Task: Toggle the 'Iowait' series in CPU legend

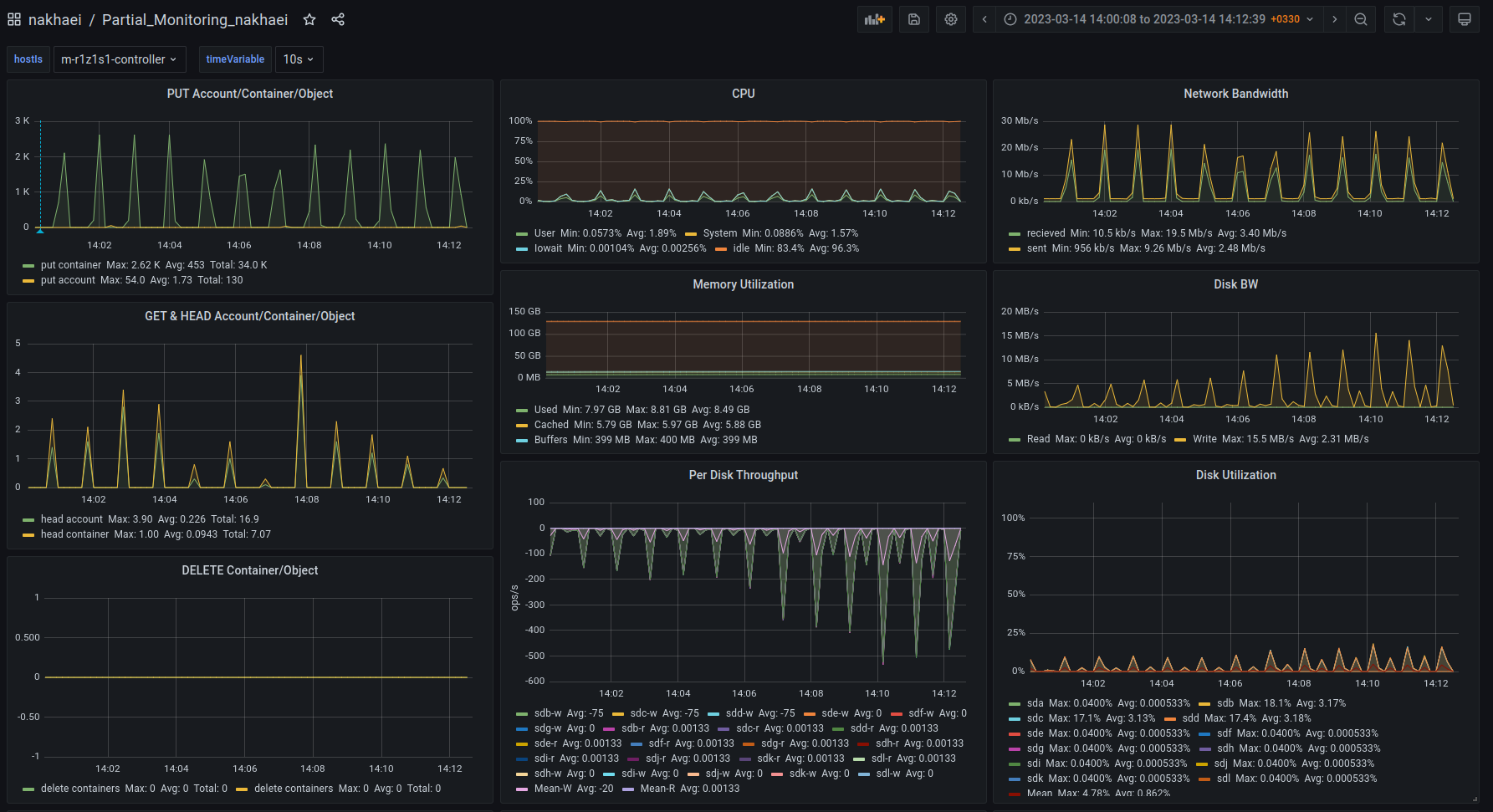Action: [548, 248]
